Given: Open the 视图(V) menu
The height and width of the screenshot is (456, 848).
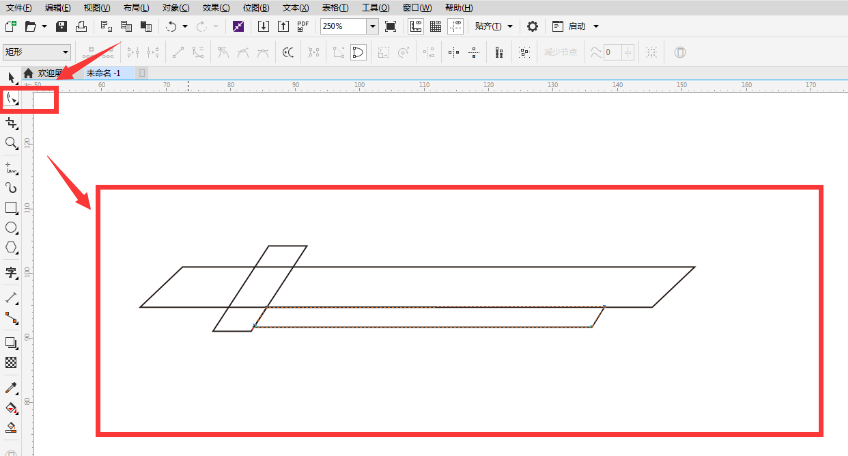Looking at the screenshot, I should pyautogui.click(x=97, y=8).
